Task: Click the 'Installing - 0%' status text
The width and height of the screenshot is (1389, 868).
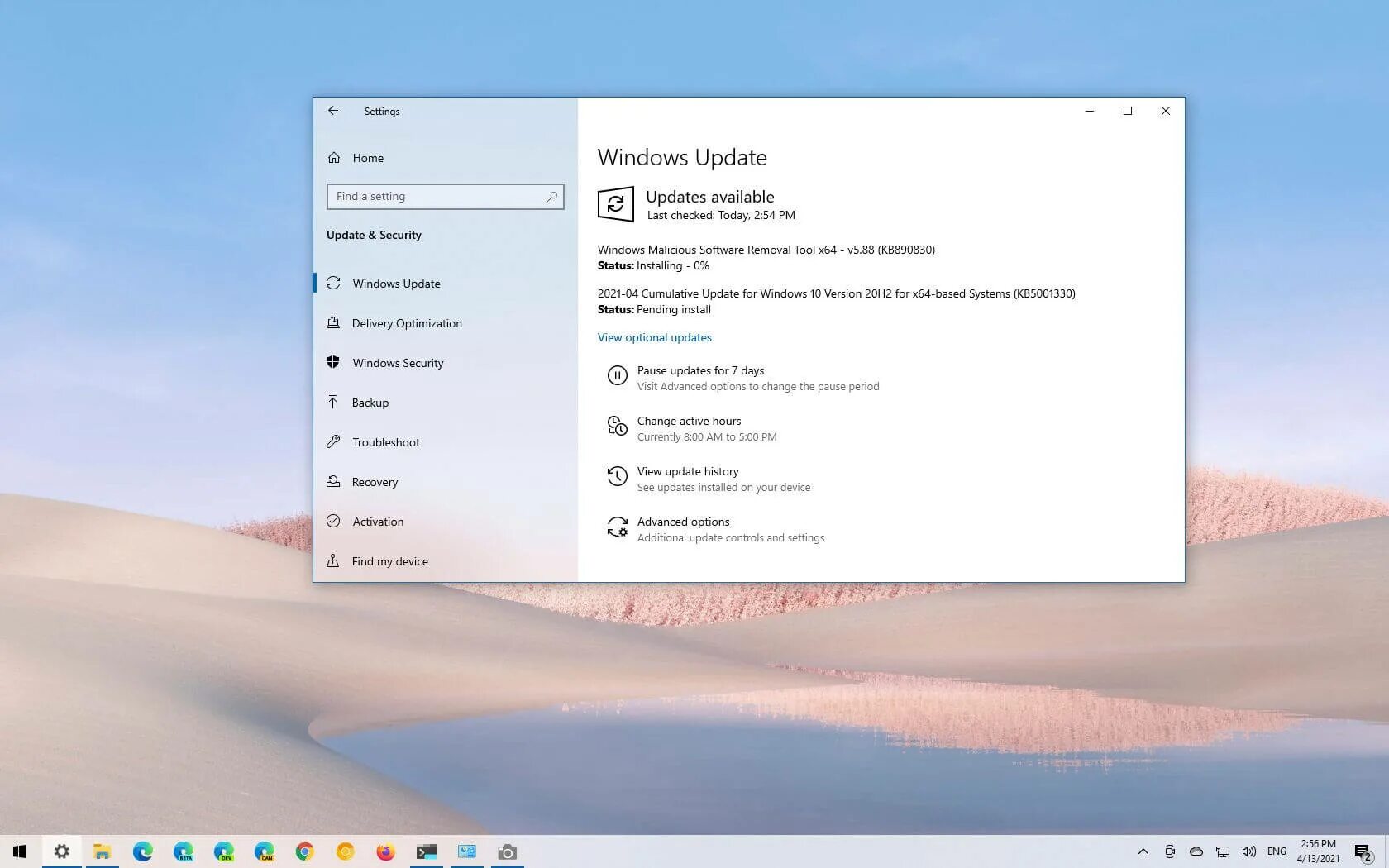Action: click(x=673, y=265)
